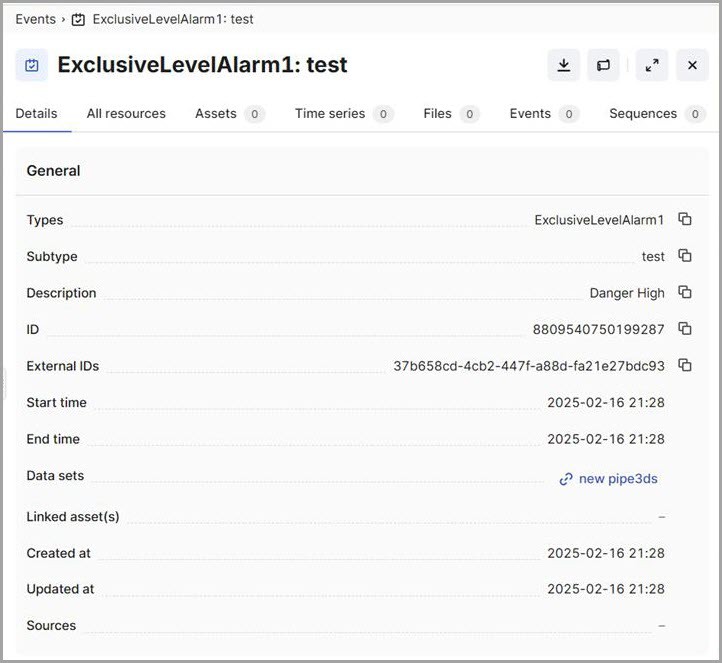Click the ExclusiveLevelAlarm1: test title heading

coord(202,64)
